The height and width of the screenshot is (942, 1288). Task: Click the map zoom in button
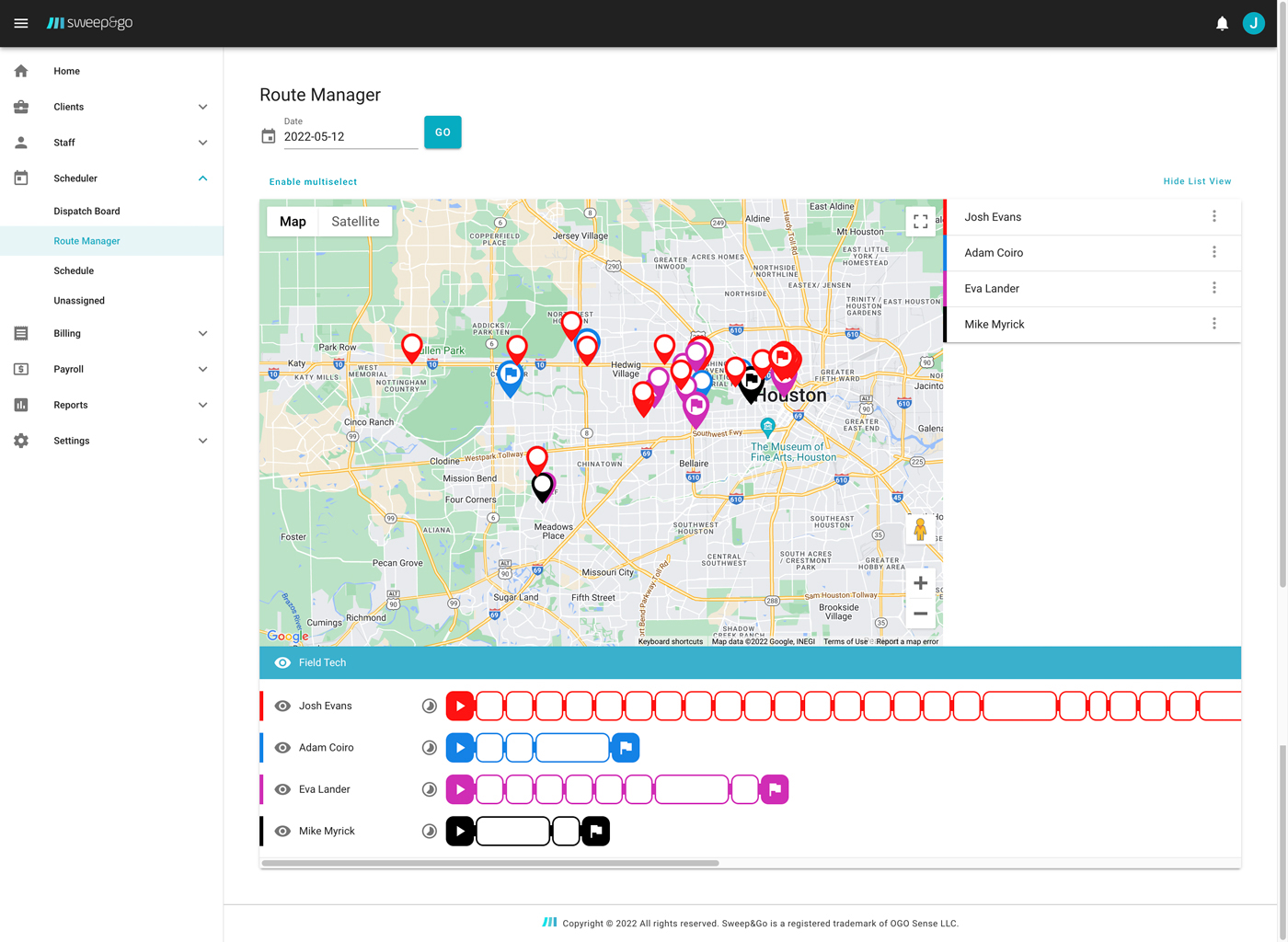[920, 583]
